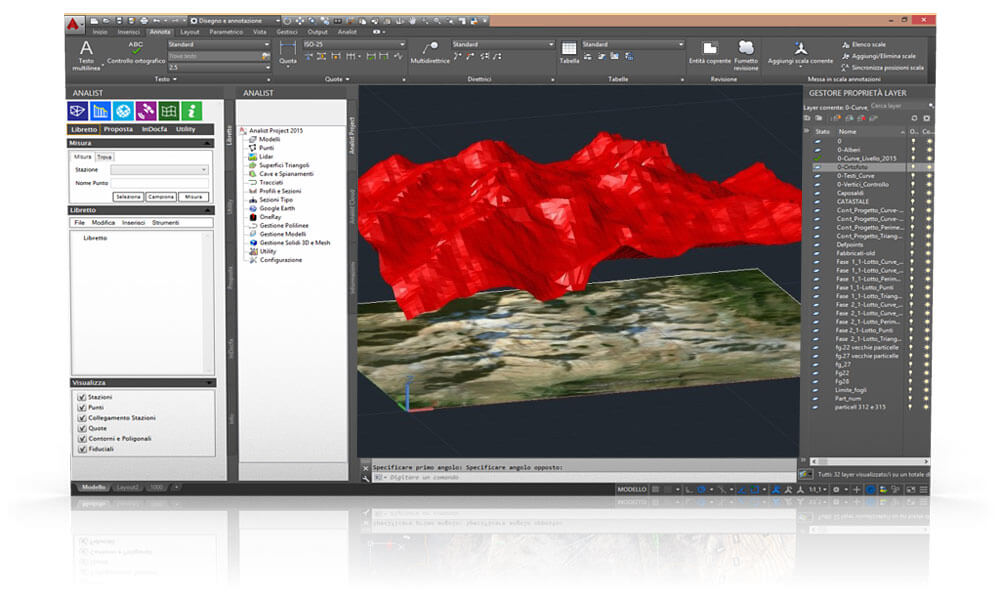Open the Stazione dropdown
The height and width of the screenshot is (602, 1000).
[159, 170]
